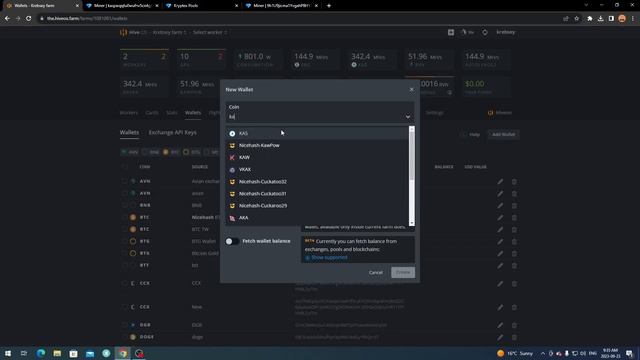Viewport: 640px width, 360px height.
Task: Open File Explorer from taskbar
Action: pos(57,353)
